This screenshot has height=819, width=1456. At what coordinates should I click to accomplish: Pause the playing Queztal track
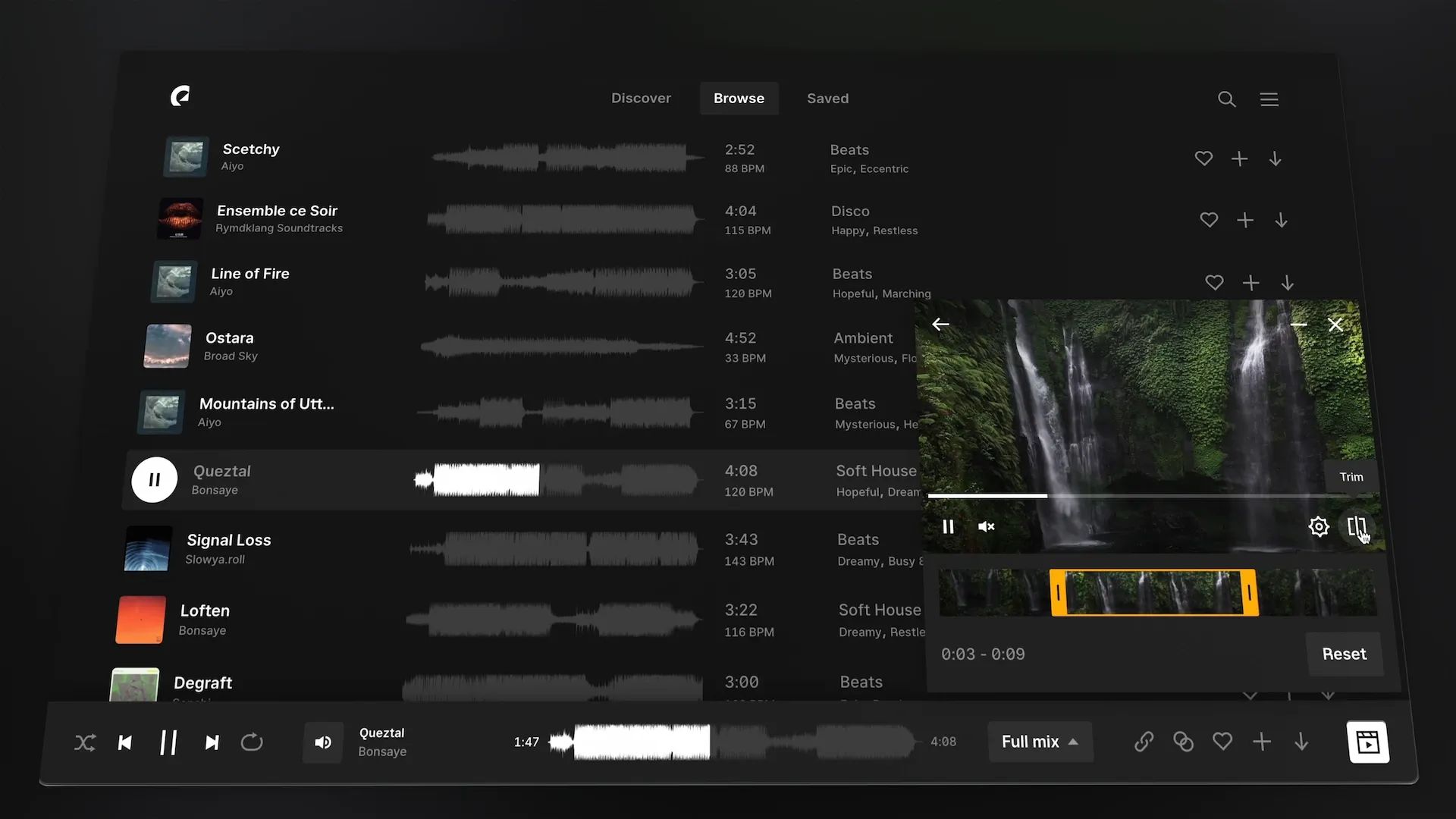click(x=154, y=479)
